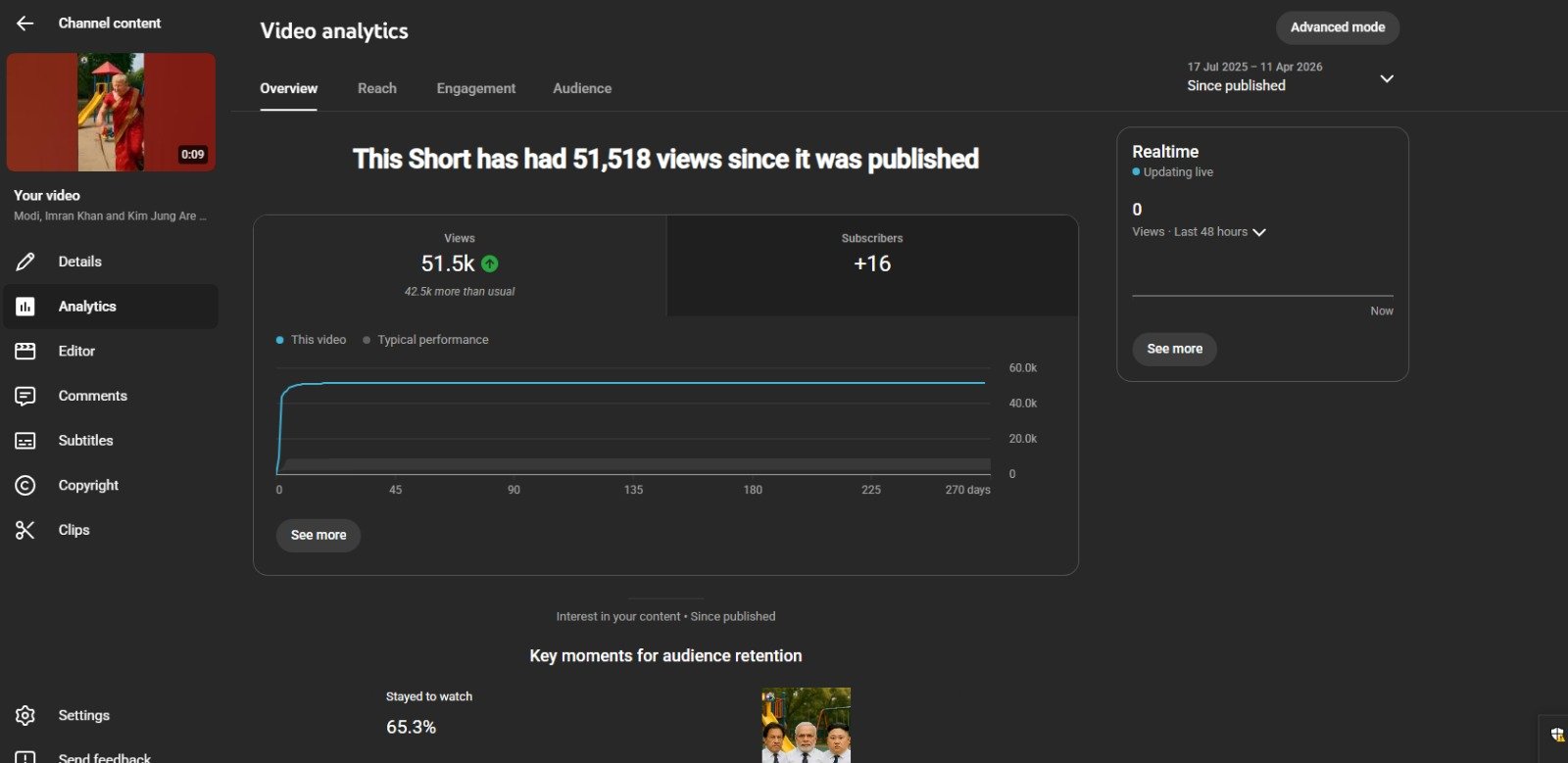
Task: Switch to the Reach tab
Action: (x=377, y=88)
